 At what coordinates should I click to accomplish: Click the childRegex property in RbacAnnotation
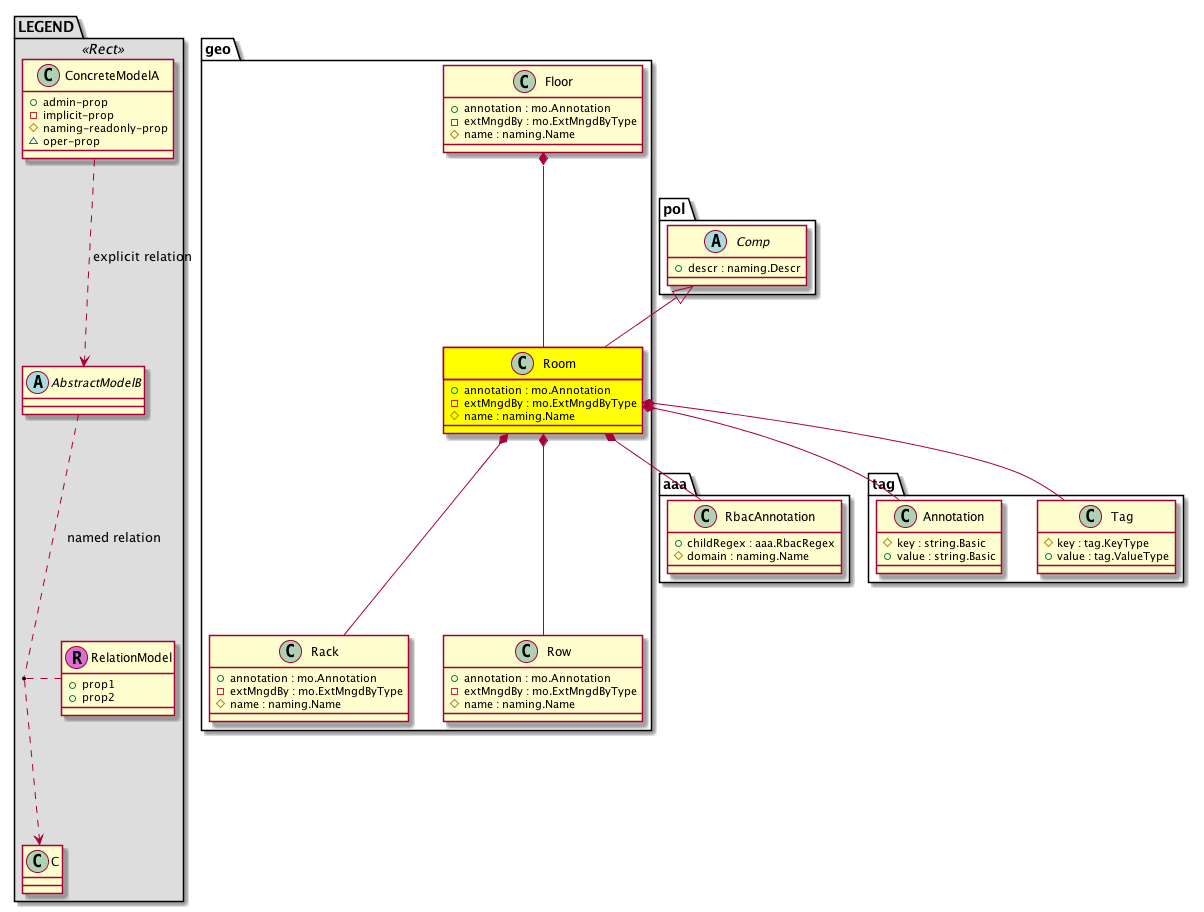point(754,541)
